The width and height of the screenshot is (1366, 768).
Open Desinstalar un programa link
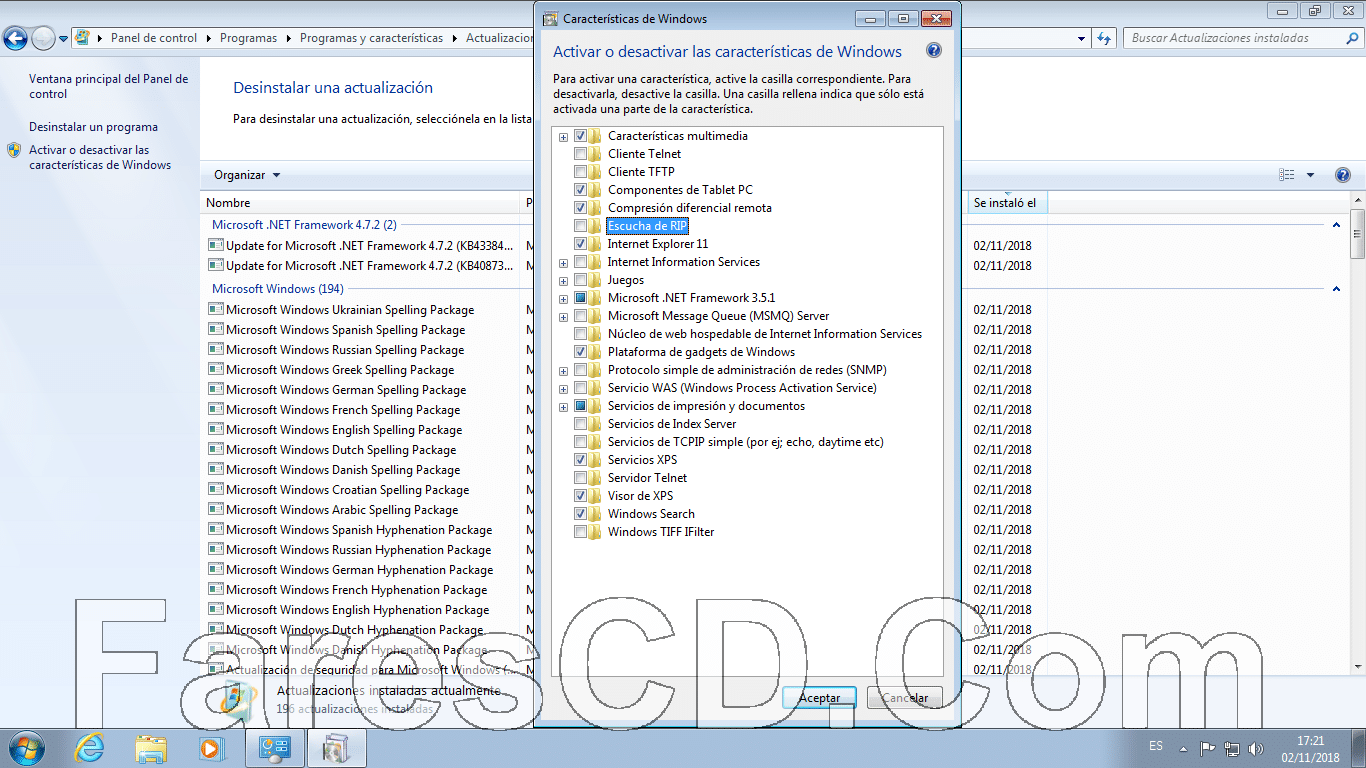[93, 127]
